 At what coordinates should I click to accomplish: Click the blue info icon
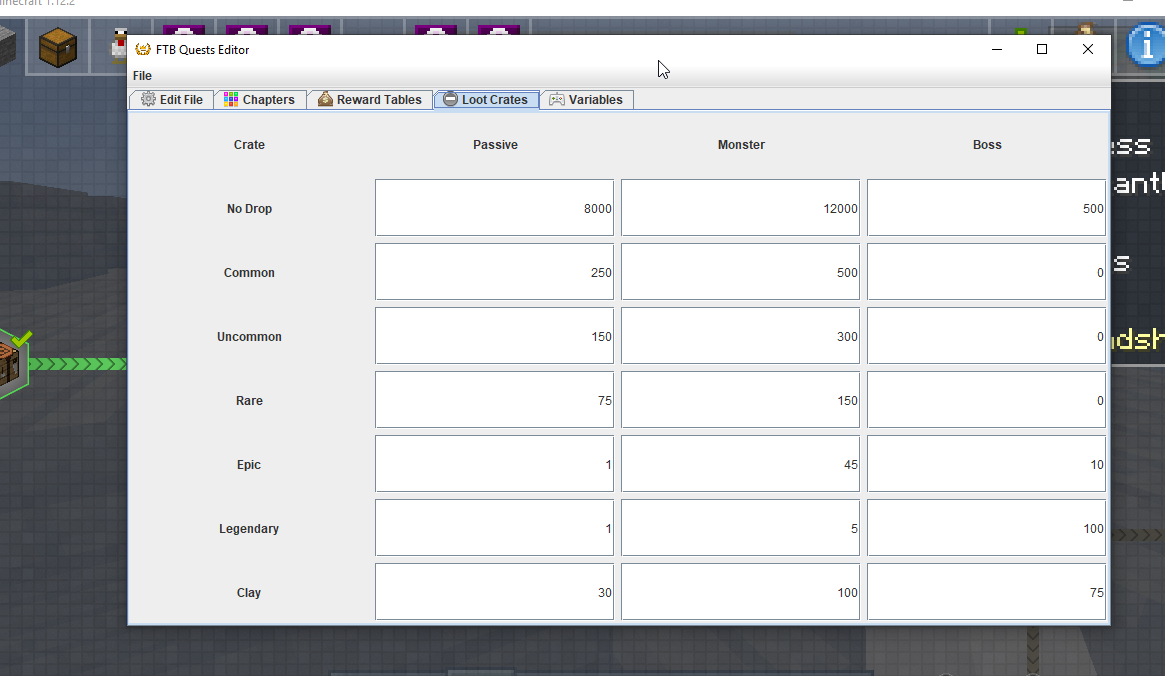point(1145,46)
